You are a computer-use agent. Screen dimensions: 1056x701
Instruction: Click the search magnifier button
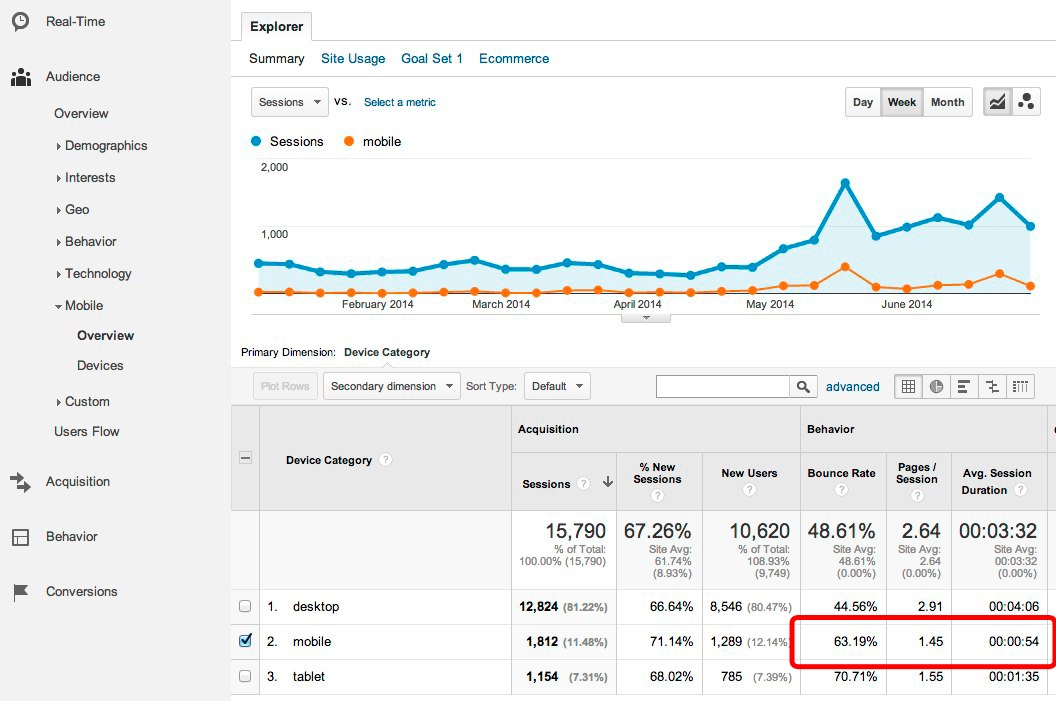[x=803, y=386]
